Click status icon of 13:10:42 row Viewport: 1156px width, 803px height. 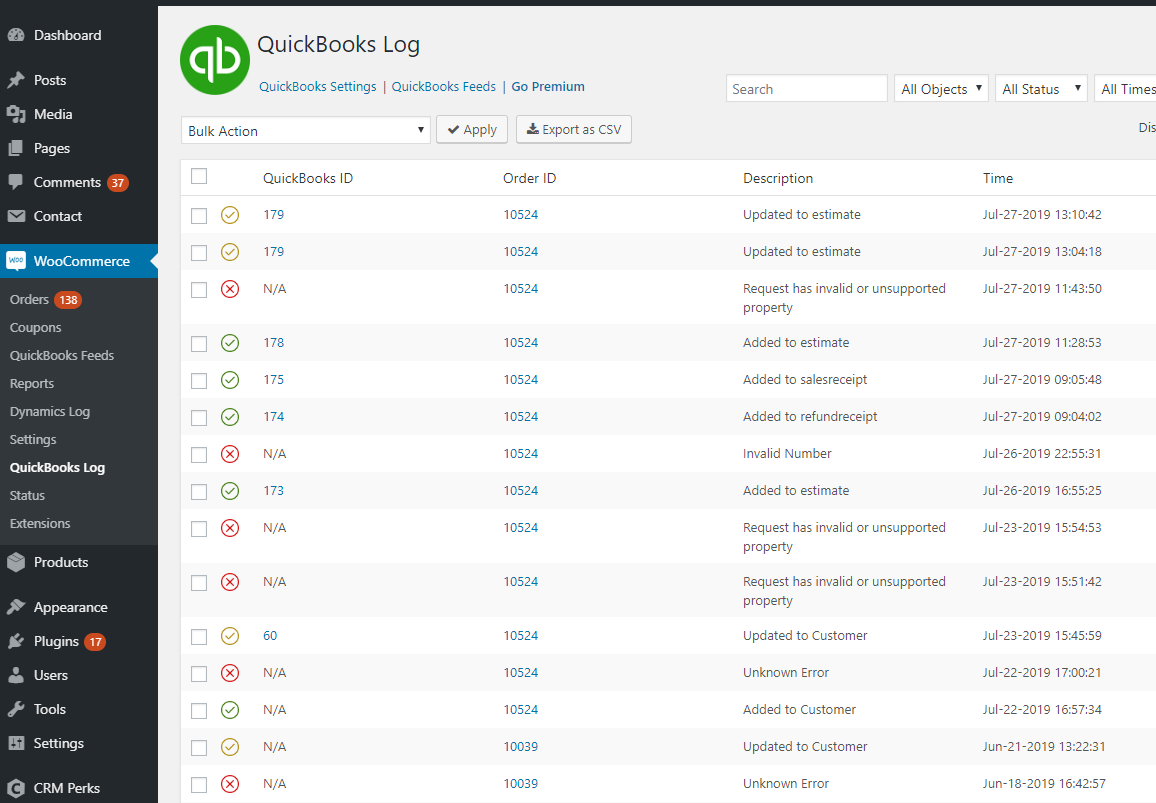click(x=230, y=215)
